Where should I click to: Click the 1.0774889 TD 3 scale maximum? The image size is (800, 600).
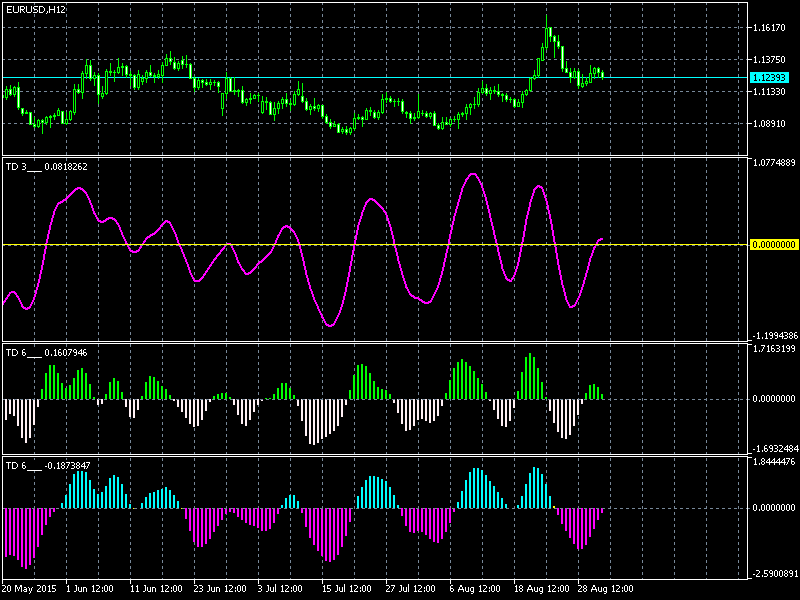pos(773,162)
